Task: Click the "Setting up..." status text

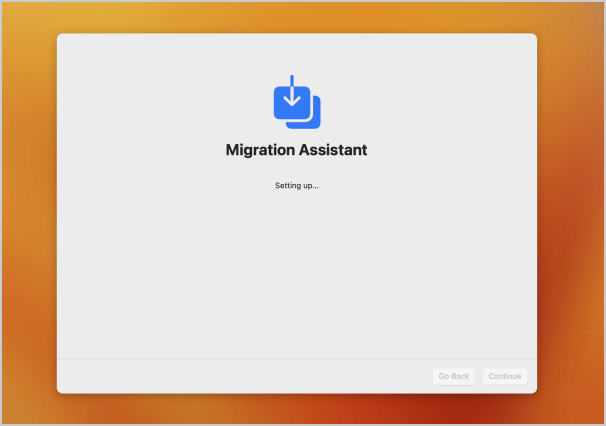Action: pyautogui.click(x=296, y=186)
